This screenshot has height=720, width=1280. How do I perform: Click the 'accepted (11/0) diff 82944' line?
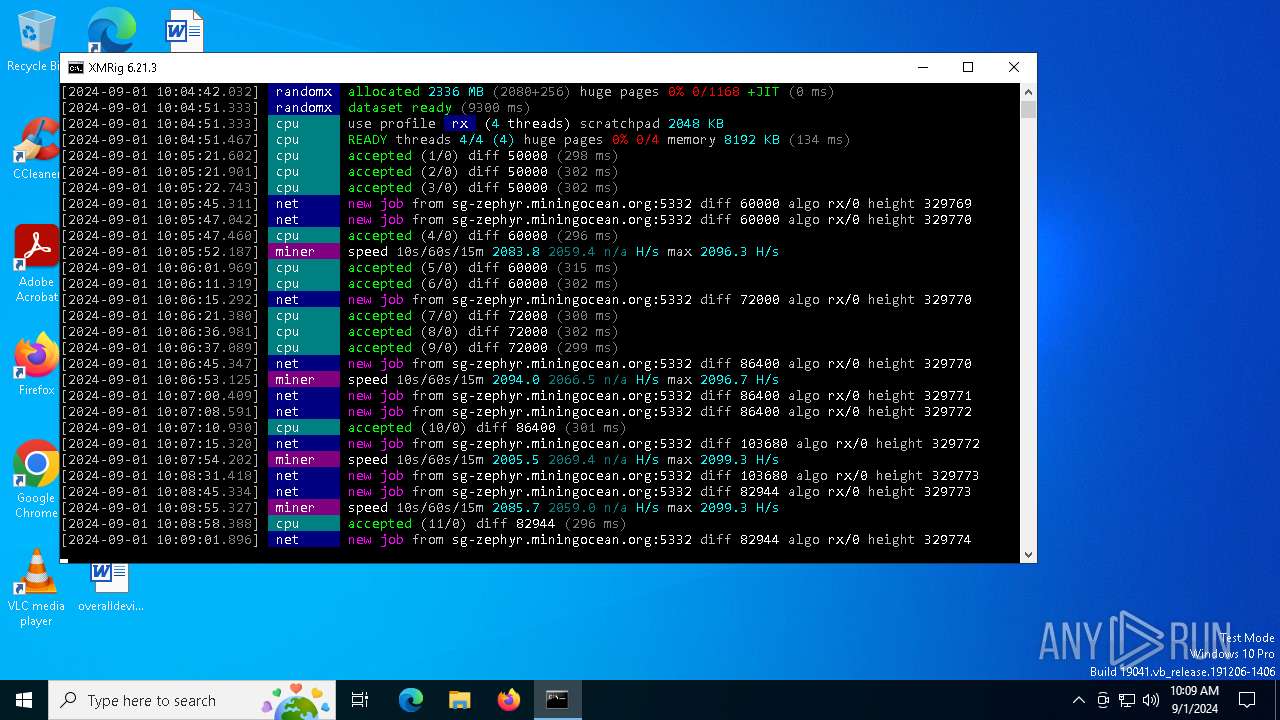pyautogui.click(x=344, y=524)
